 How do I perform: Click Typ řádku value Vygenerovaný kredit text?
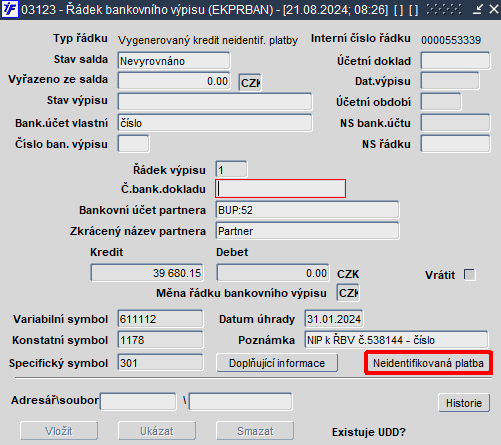click(208, 40)
